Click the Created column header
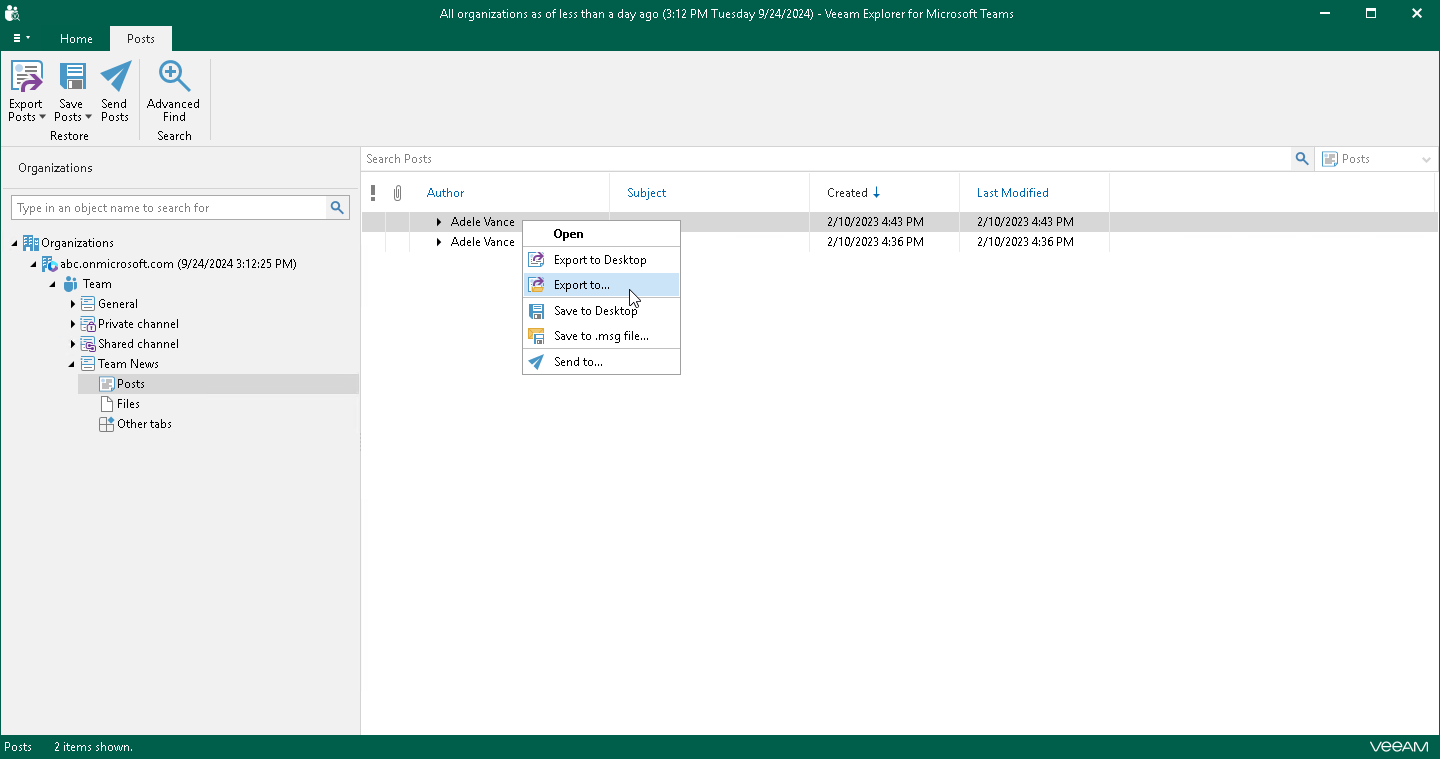The image size is (1440, 759). point(846,192)
